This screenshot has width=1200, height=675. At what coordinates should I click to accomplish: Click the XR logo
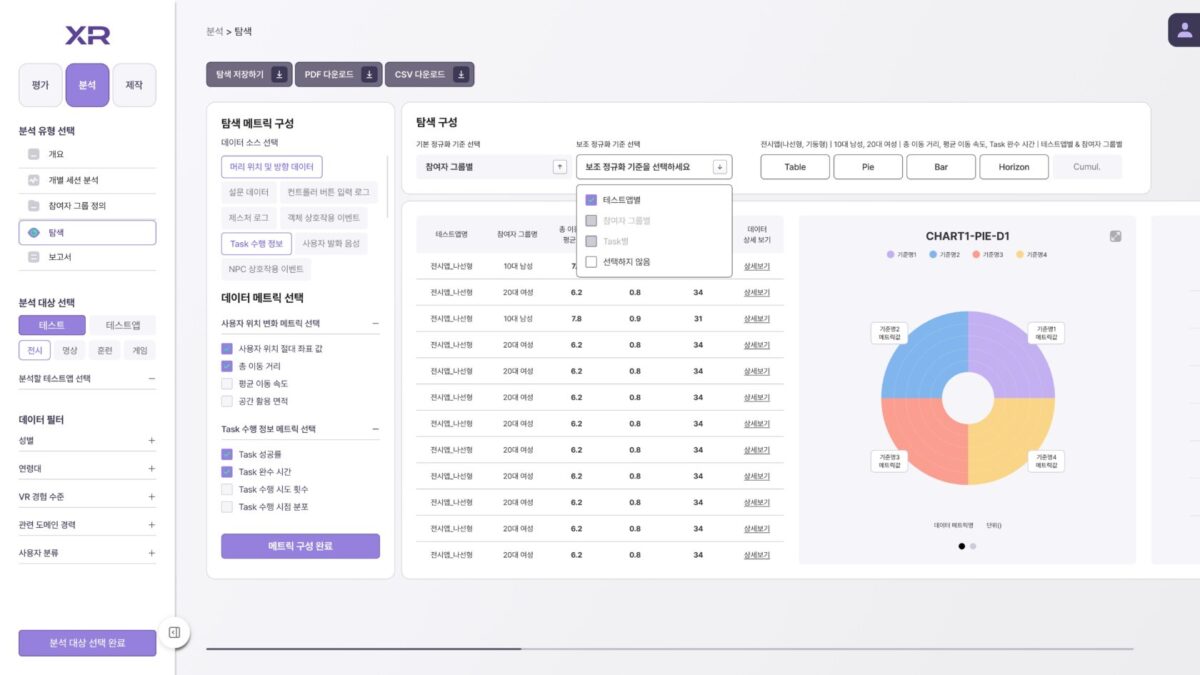tap(88, 36)
